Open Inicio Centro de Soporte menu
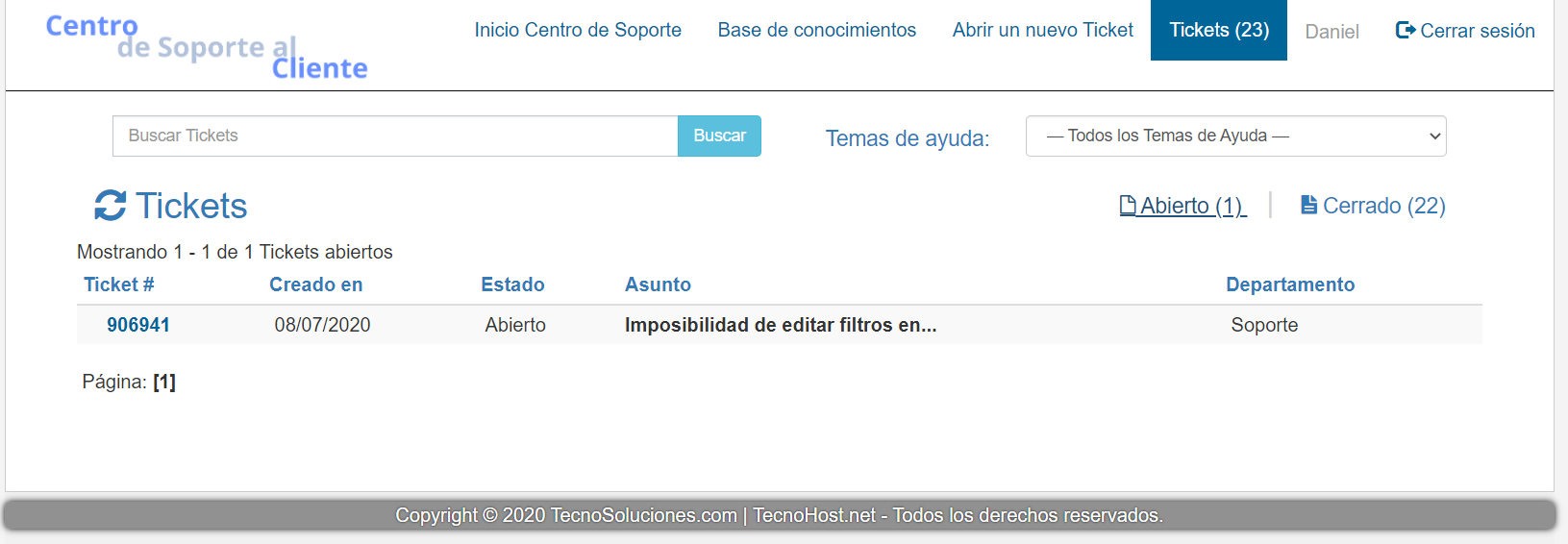The image size is (1568, 544). click(x=578, y=31)
